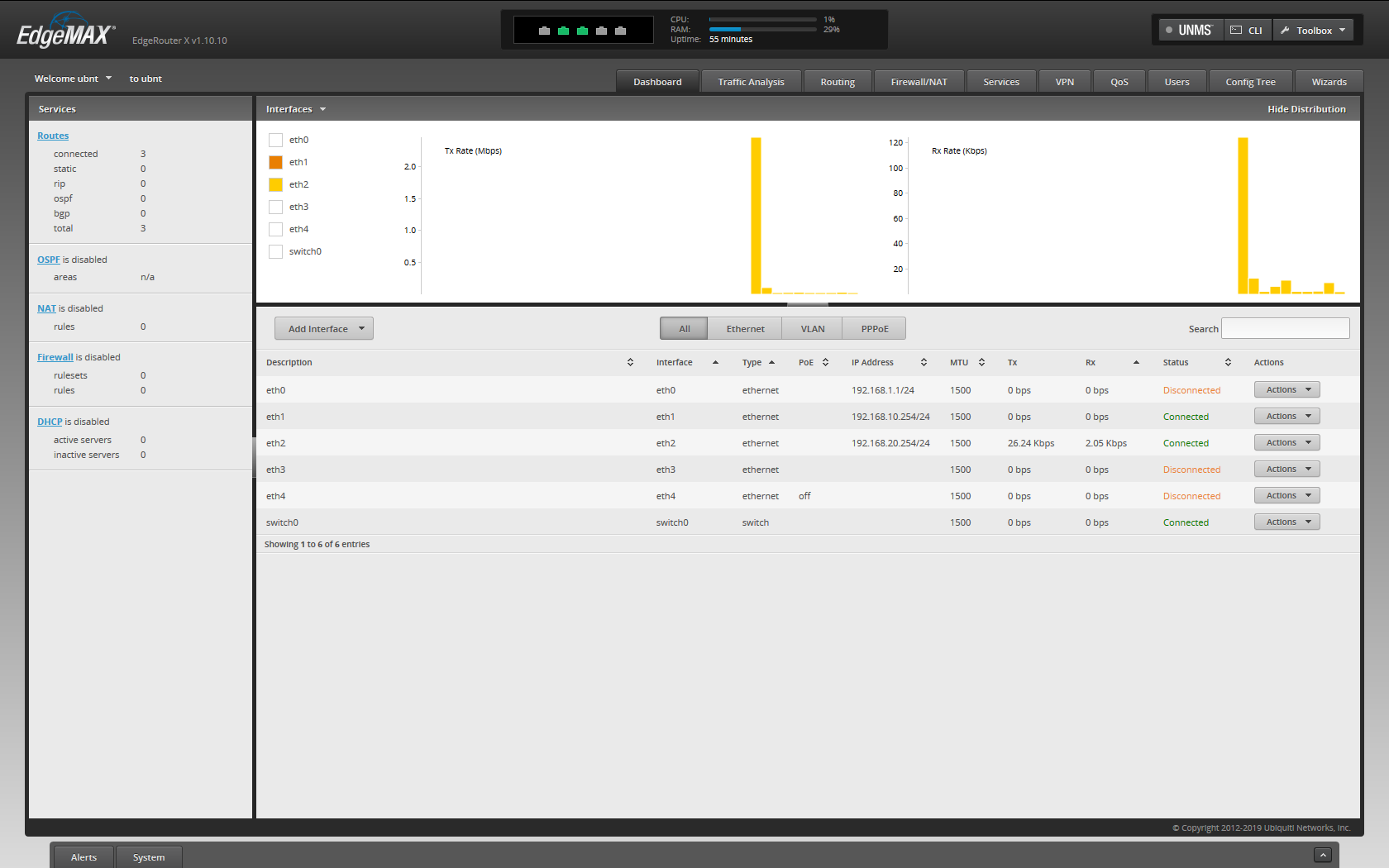Screen dimensions: 1389x868
Task: Click the fourth port icon in display
Action: pos(601,31)
